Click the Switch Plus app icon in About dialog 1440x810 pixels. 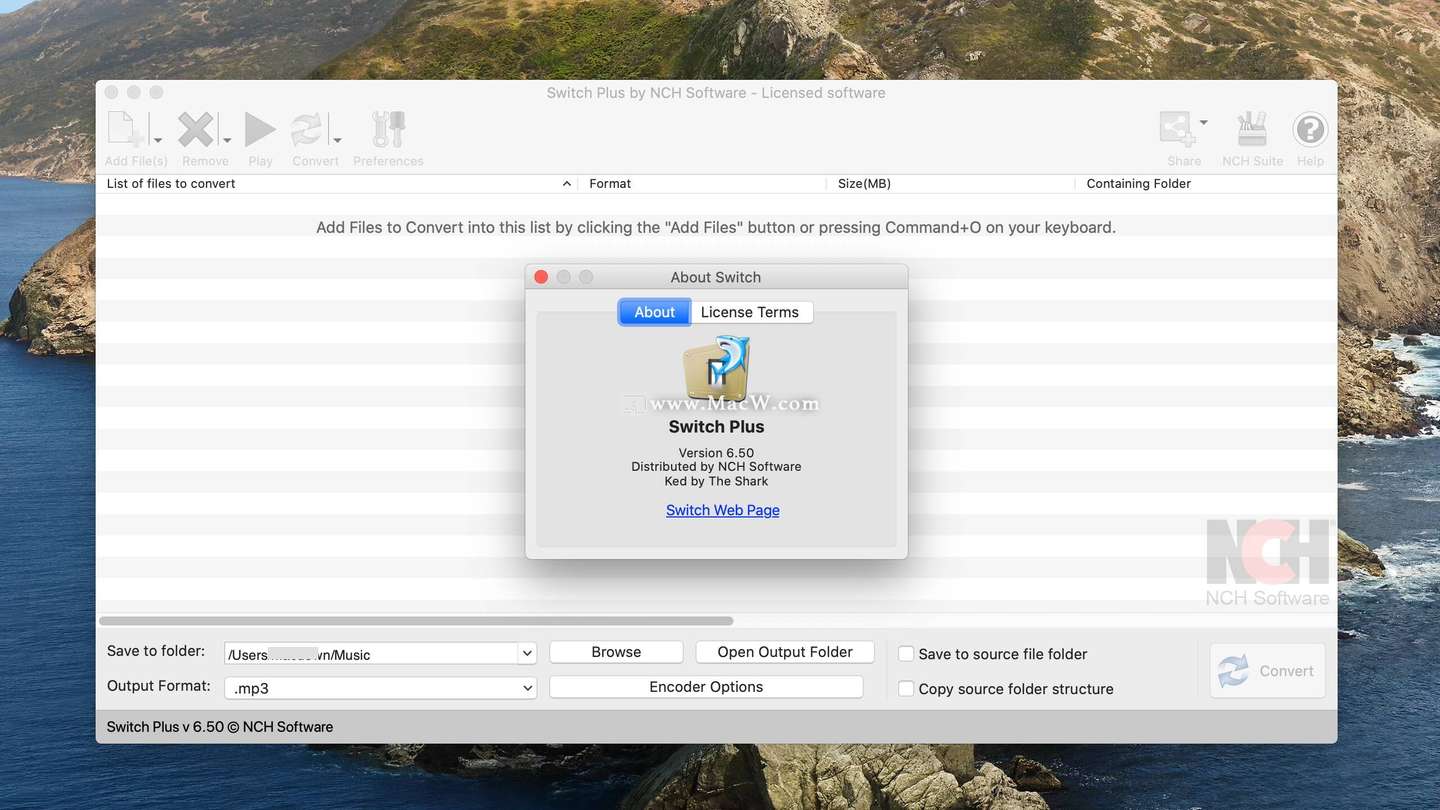717,369
